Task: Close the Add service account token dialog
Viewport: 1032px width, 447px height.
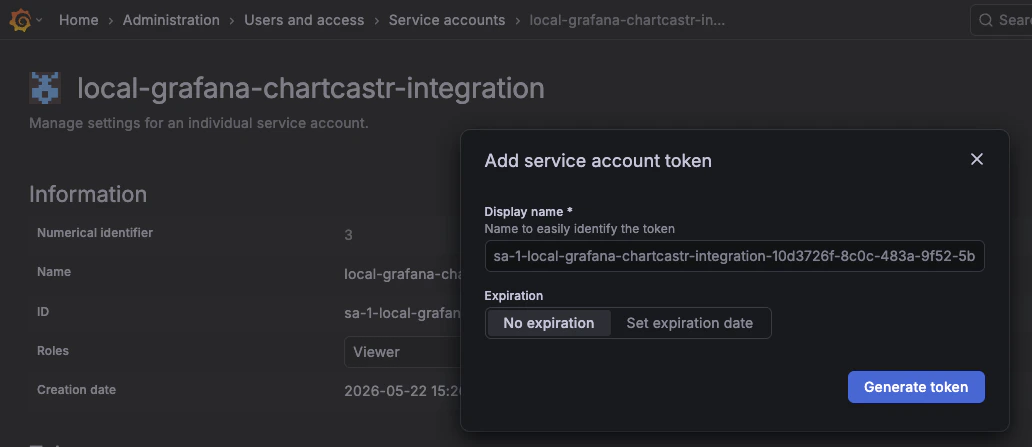Action: click(977, 159)
